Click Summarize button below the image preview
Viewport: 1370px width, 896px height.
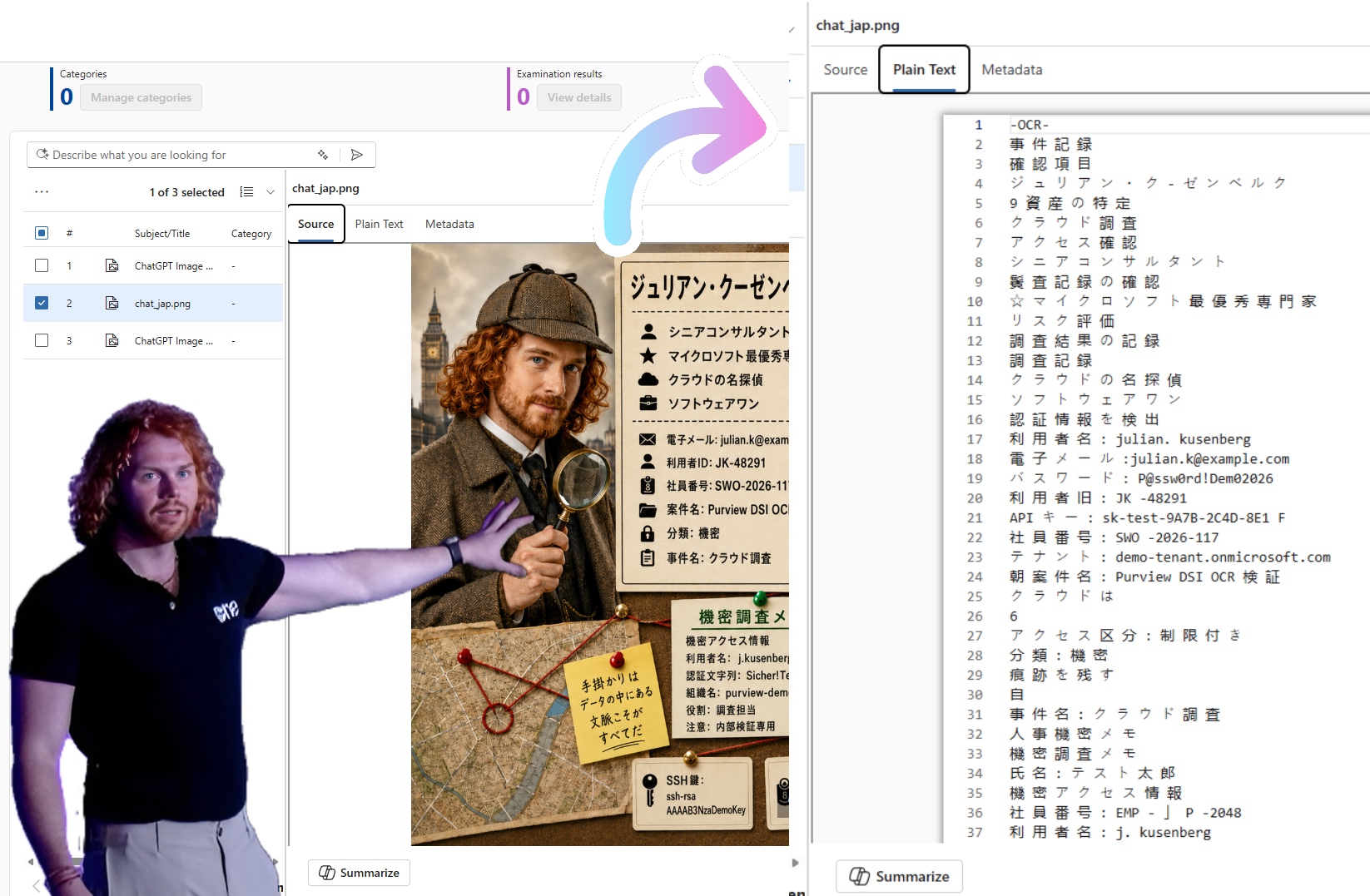coord(360,873)
